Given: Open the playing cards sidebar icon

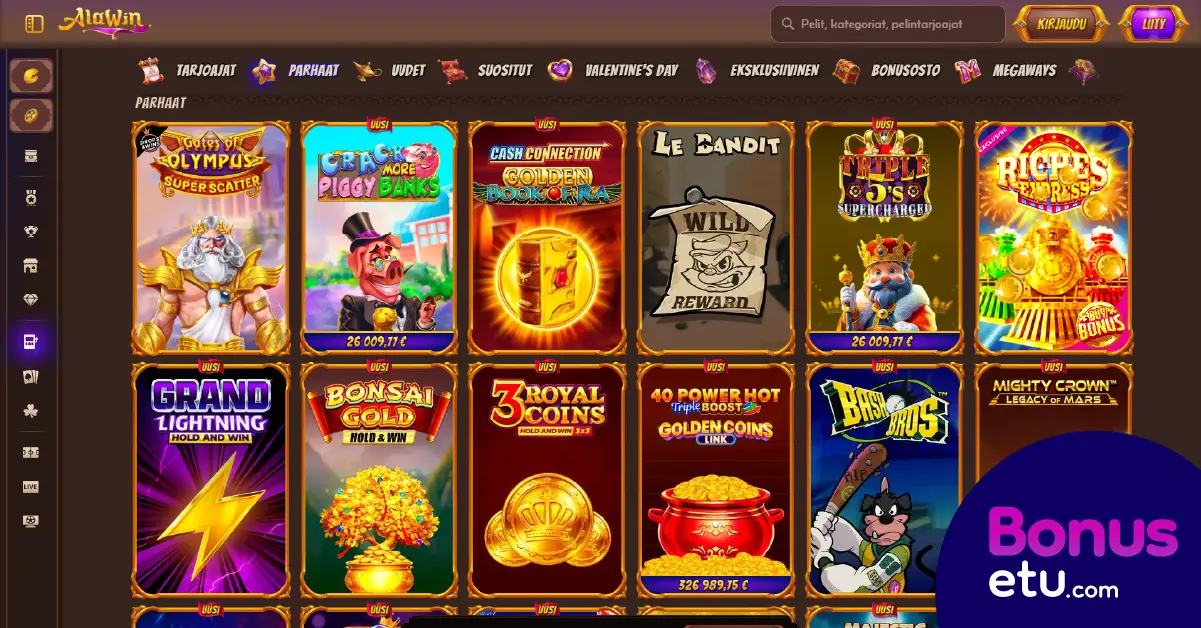Looking at the screenshot, I should 31,377.
